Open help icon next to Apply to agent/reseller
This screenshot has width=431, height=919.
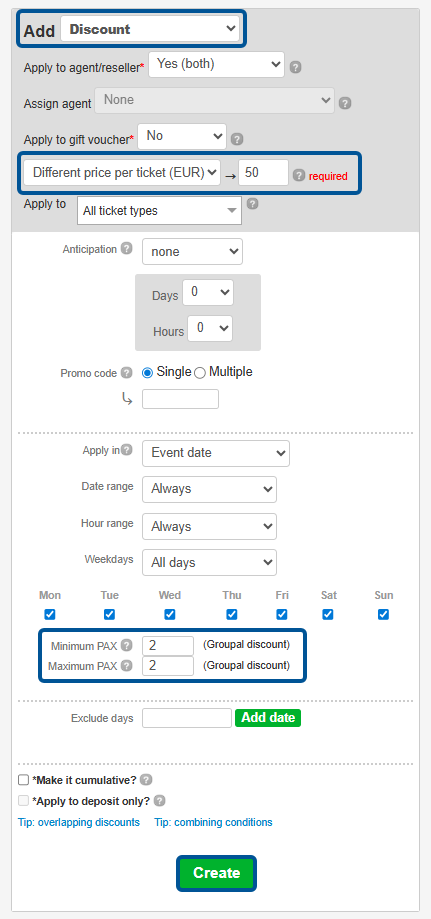296,67
